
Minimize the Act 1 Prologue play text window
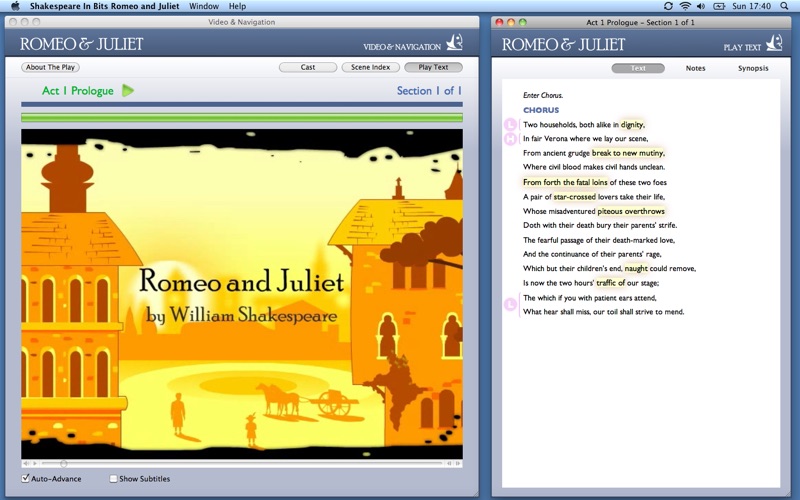pyautogui.click(x=511, y=22)
